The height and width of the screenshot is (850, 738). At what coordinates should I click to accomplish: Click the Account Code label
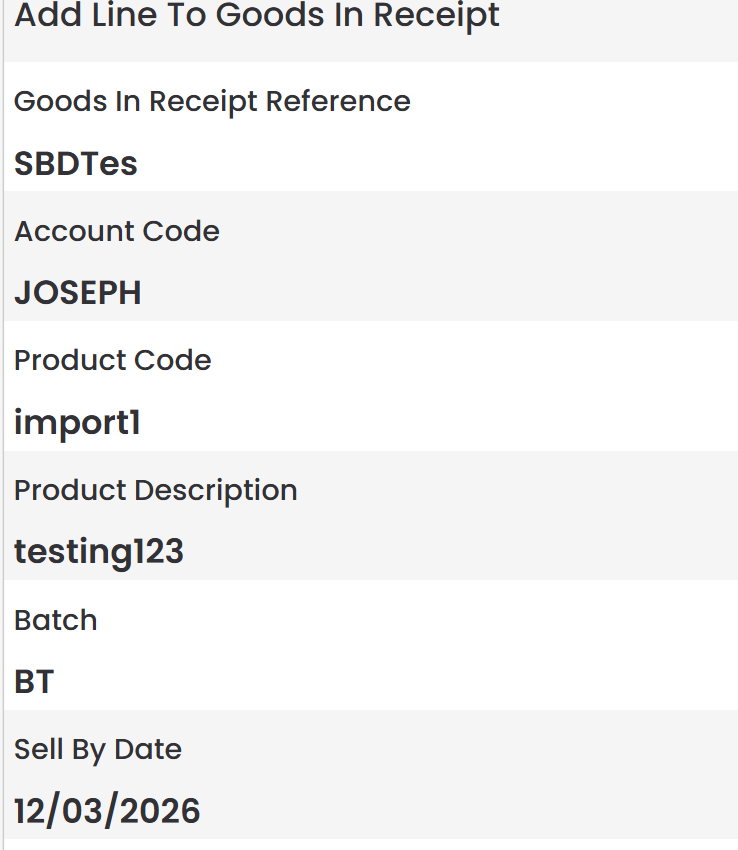pyautogui.click(x=117, y=231)
